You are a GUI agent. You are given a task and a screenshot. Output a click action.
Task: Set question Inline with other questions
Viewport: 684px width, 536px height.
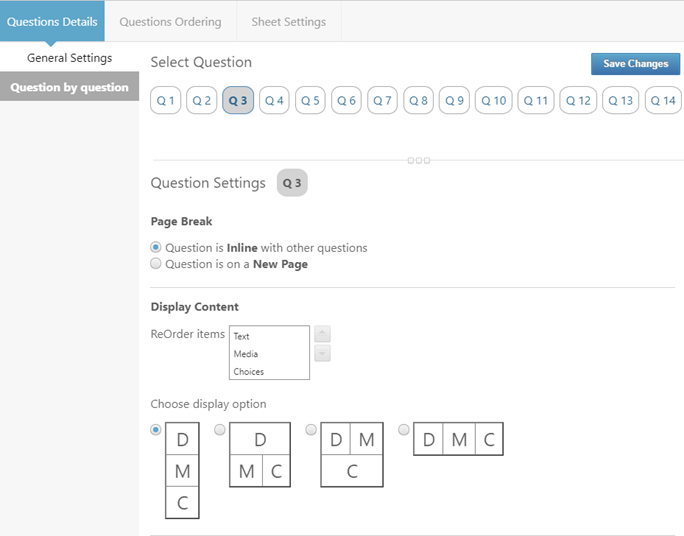(x=156, y=247)
